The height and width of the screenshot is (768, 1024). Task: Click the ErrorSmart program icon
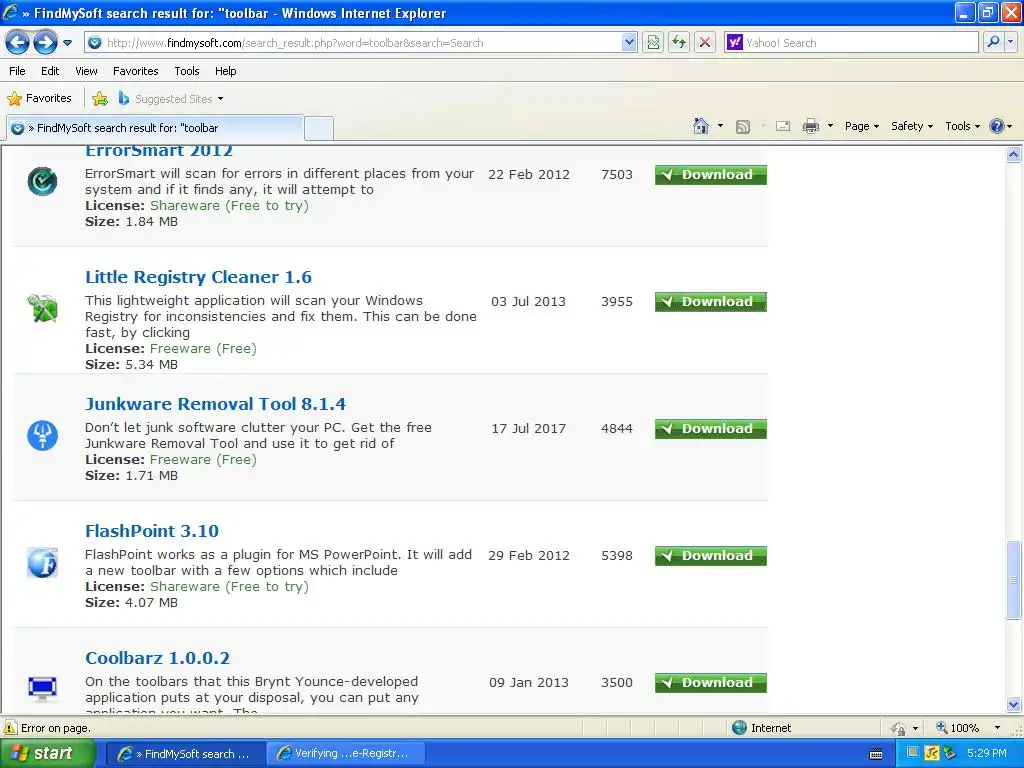[42, 181]
